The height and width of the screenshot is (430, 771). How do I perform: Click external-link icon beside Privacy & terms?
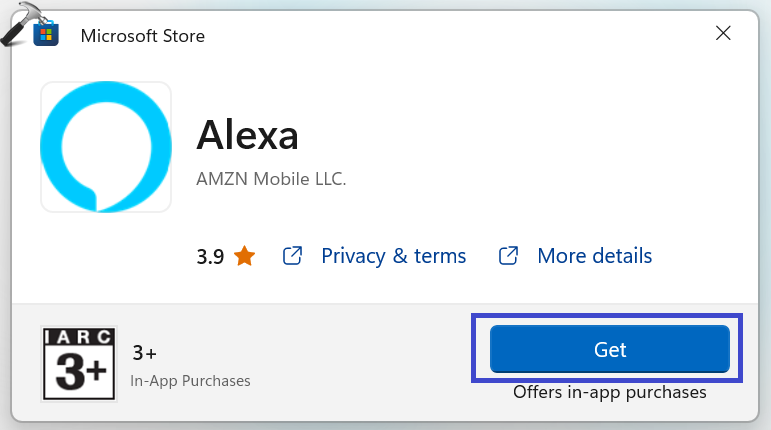(x=293, y=256)
